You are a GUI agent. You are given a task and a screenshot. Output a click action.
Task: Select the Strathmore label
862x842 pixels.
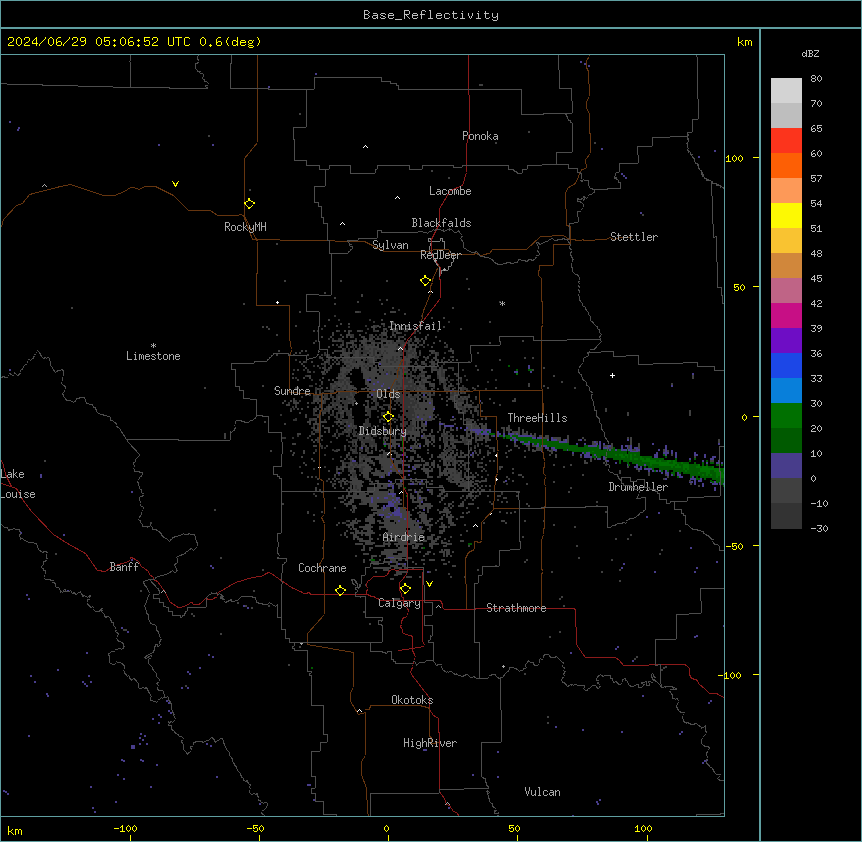[x=516, y=608]
